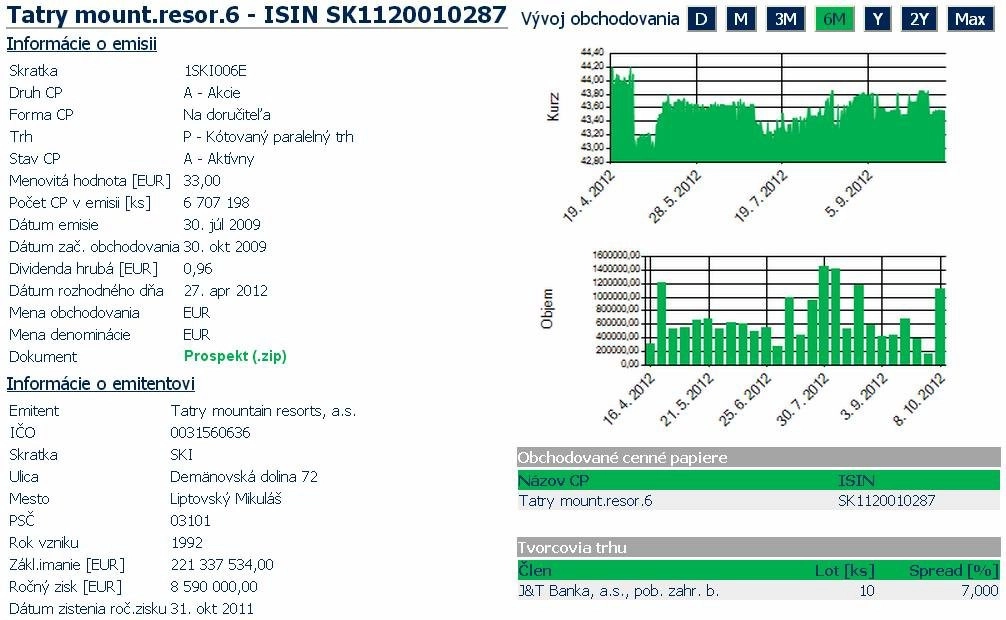
Task: Open the Objem volume chart
Action: pyautogui.click(x=794, y=310)
